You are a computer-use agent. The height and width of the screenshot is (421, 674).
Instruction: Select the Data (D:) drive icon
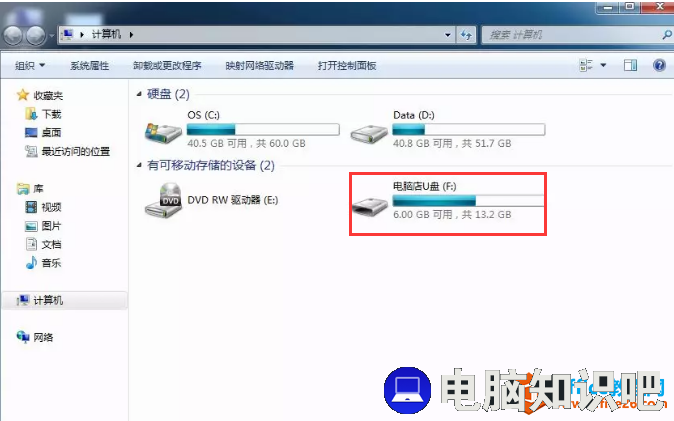[x=369, y=134]
